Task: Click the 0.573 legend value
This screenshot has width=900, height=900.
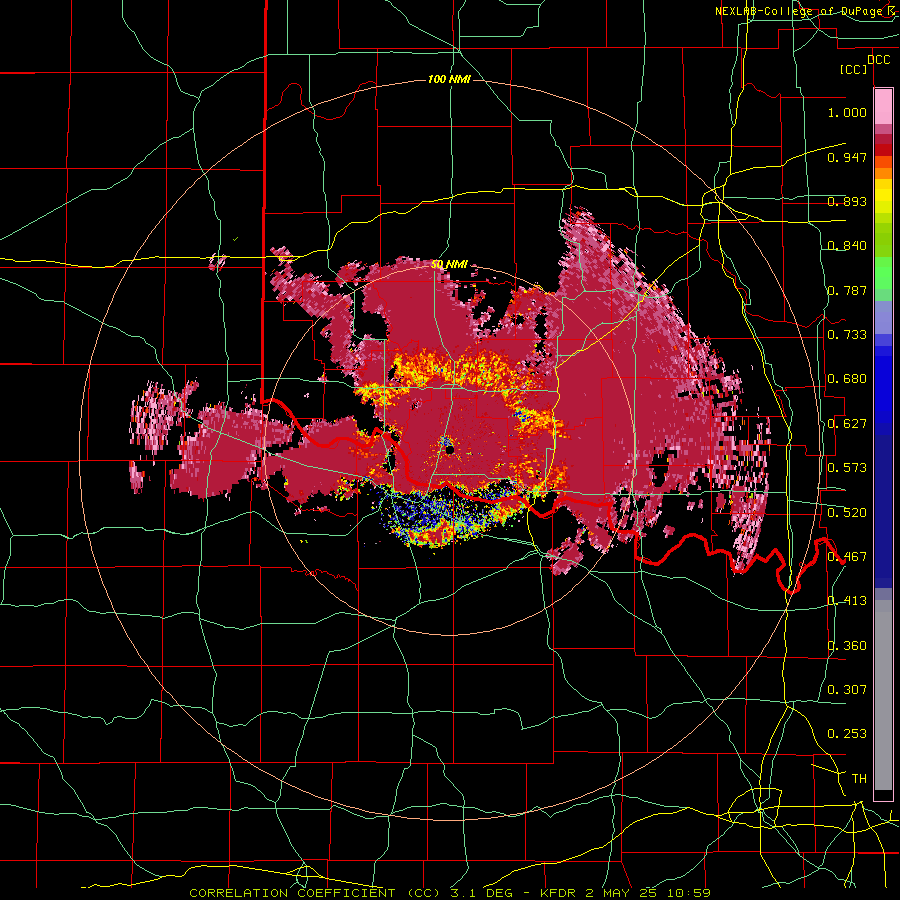Action: pos(847,468)
